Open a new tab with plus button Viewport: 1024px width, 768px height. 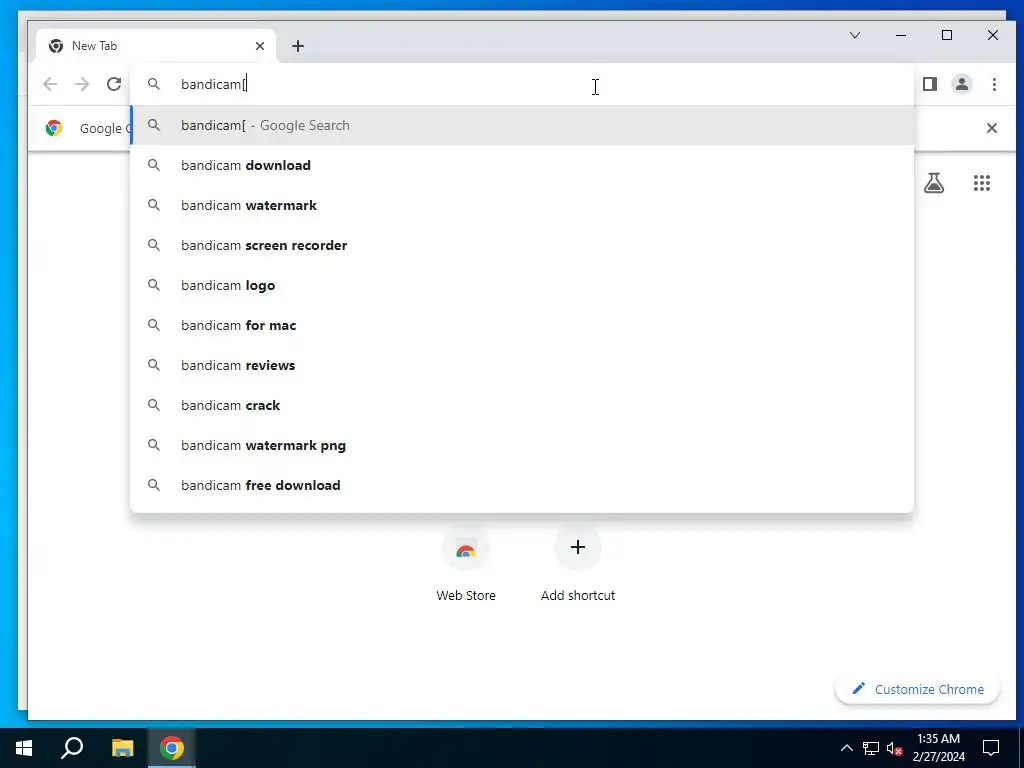pyautogui.click(x=298, y=46)
